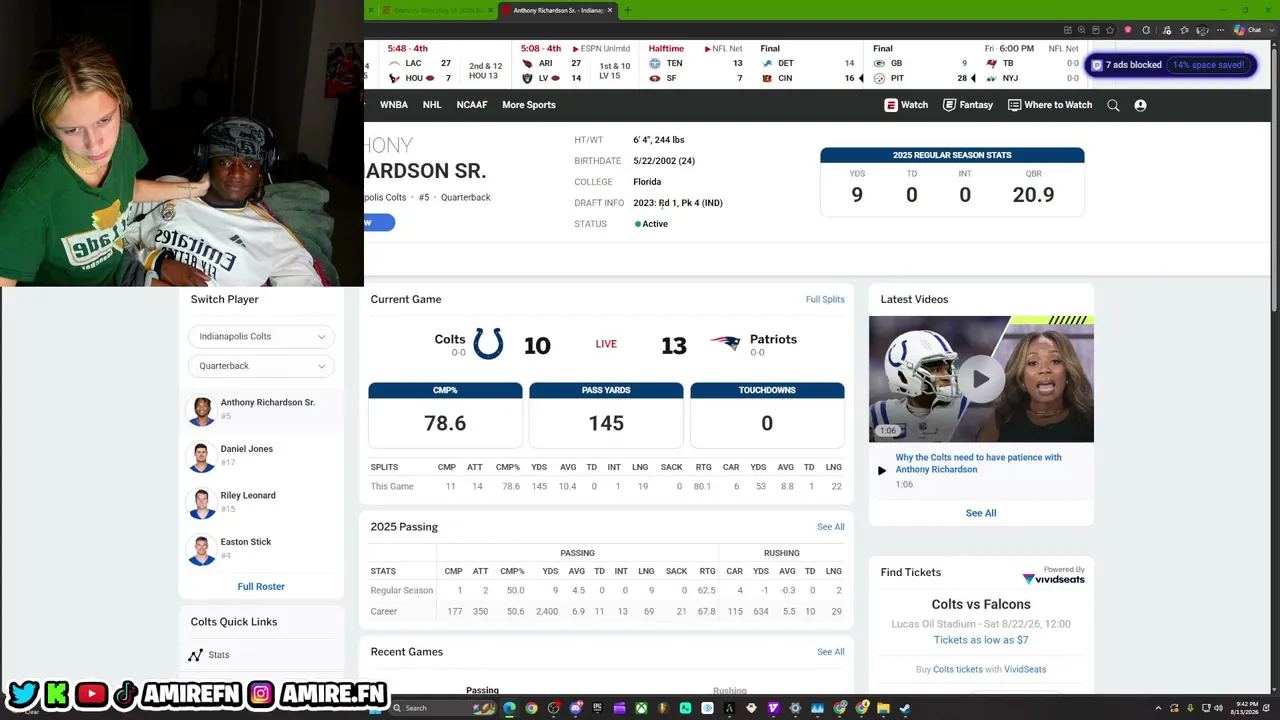Screen dimensions: 1280x720
Task: Open File Explorer from the taskbar
Action: [883, 708]
